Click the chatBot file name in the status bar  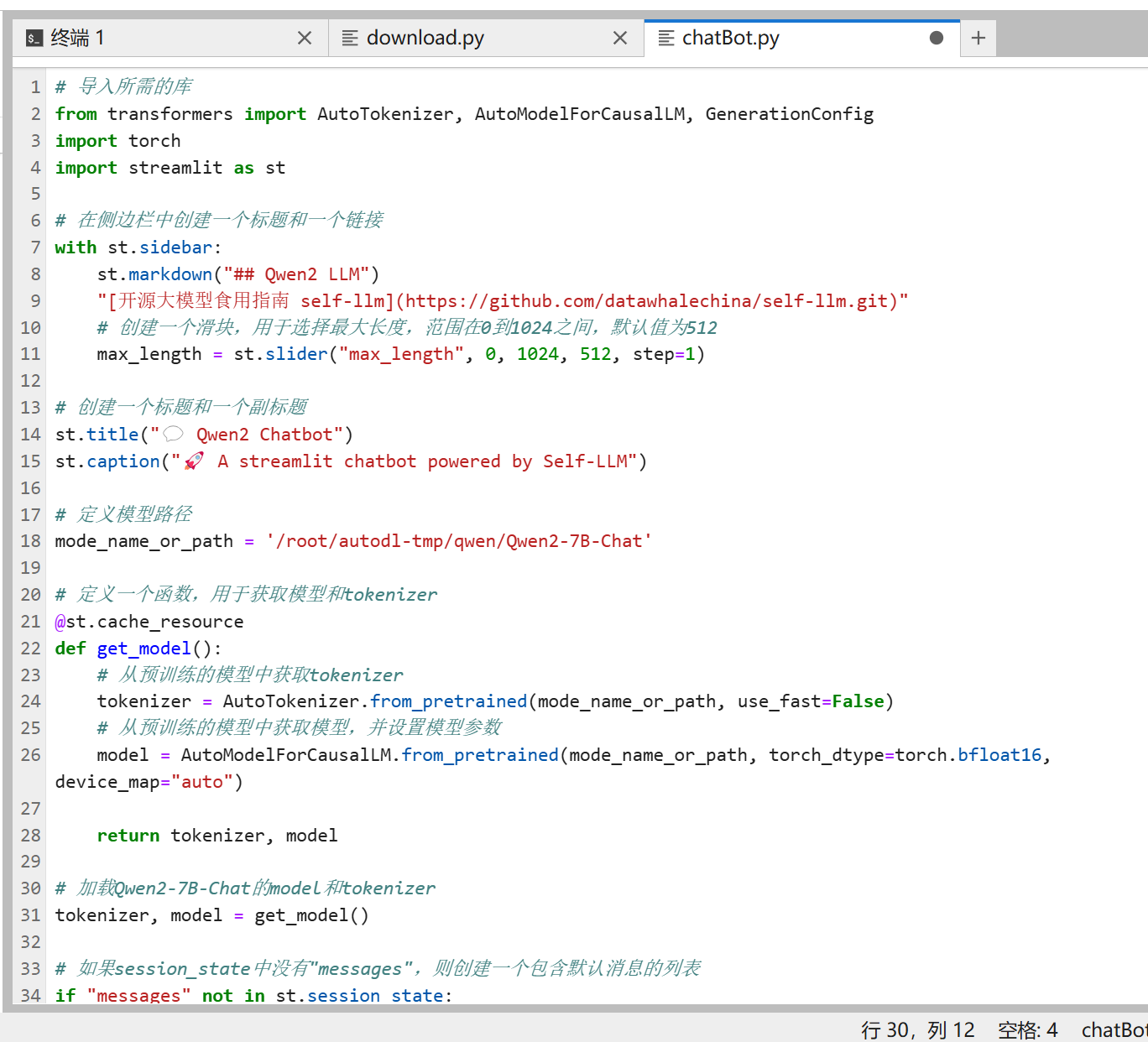[1113, 1029]
